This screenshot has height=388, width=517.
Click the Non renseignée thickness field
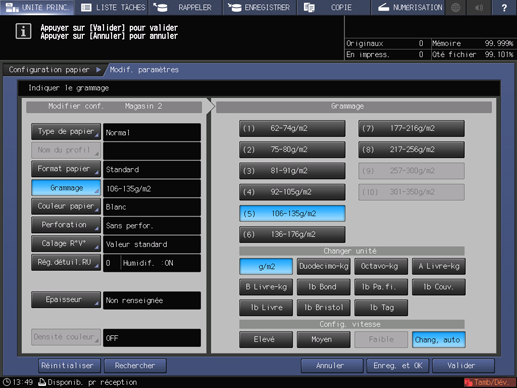click(152, 300)
